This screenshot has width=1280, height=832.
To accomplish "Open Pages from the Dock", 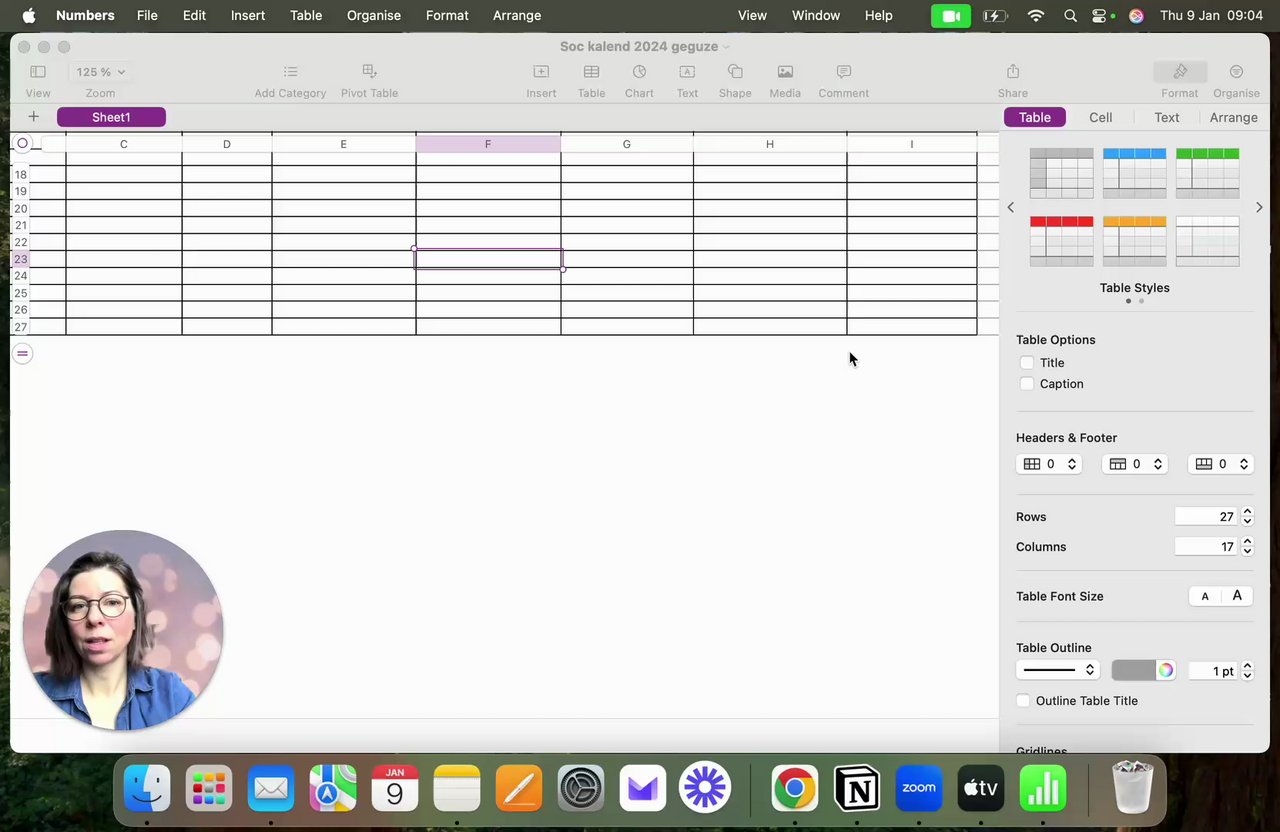I will (x=519, y=789).
